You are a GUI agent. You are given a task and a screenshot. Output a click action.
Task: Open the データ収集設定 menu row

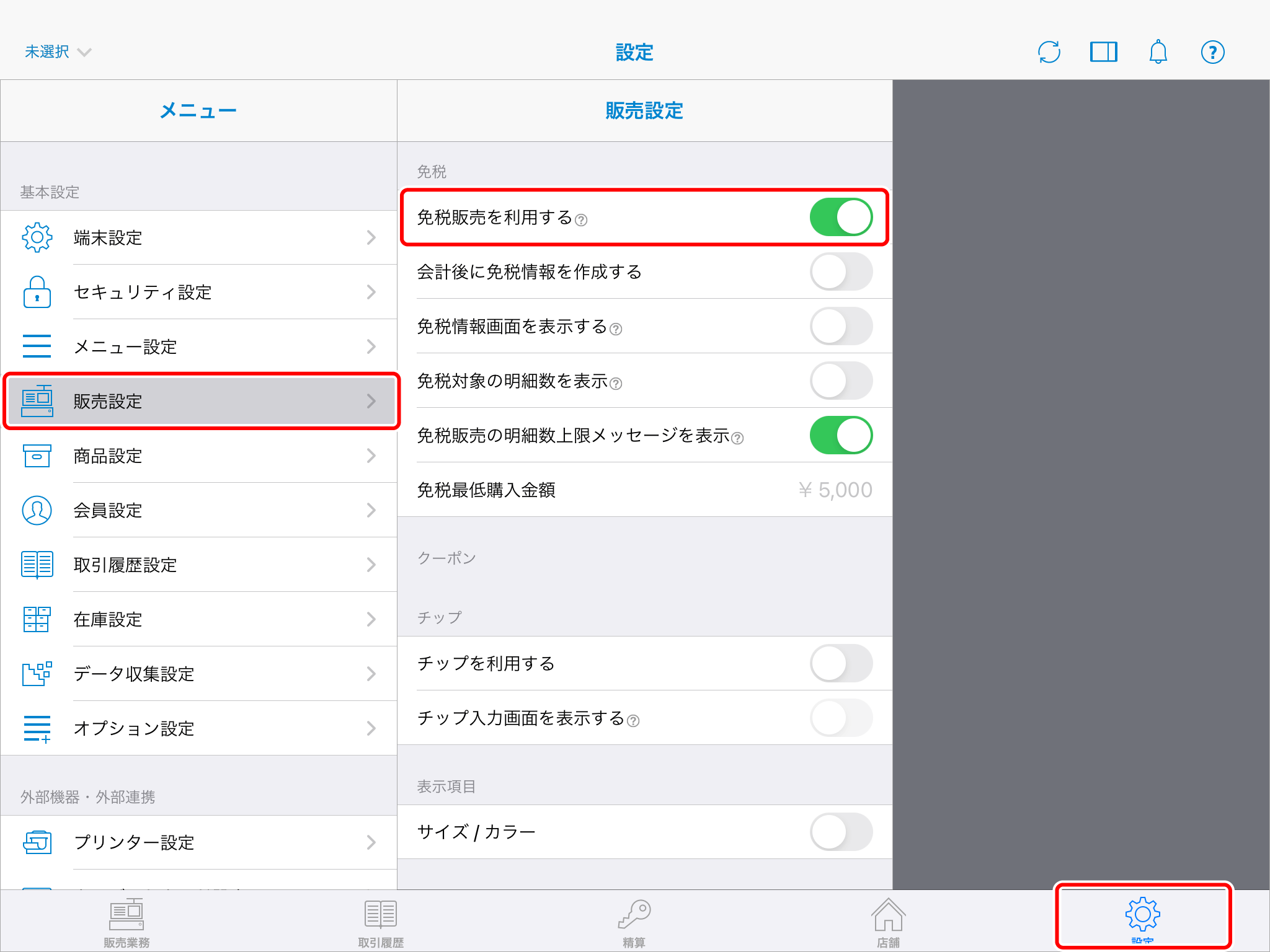coord(198,674)
